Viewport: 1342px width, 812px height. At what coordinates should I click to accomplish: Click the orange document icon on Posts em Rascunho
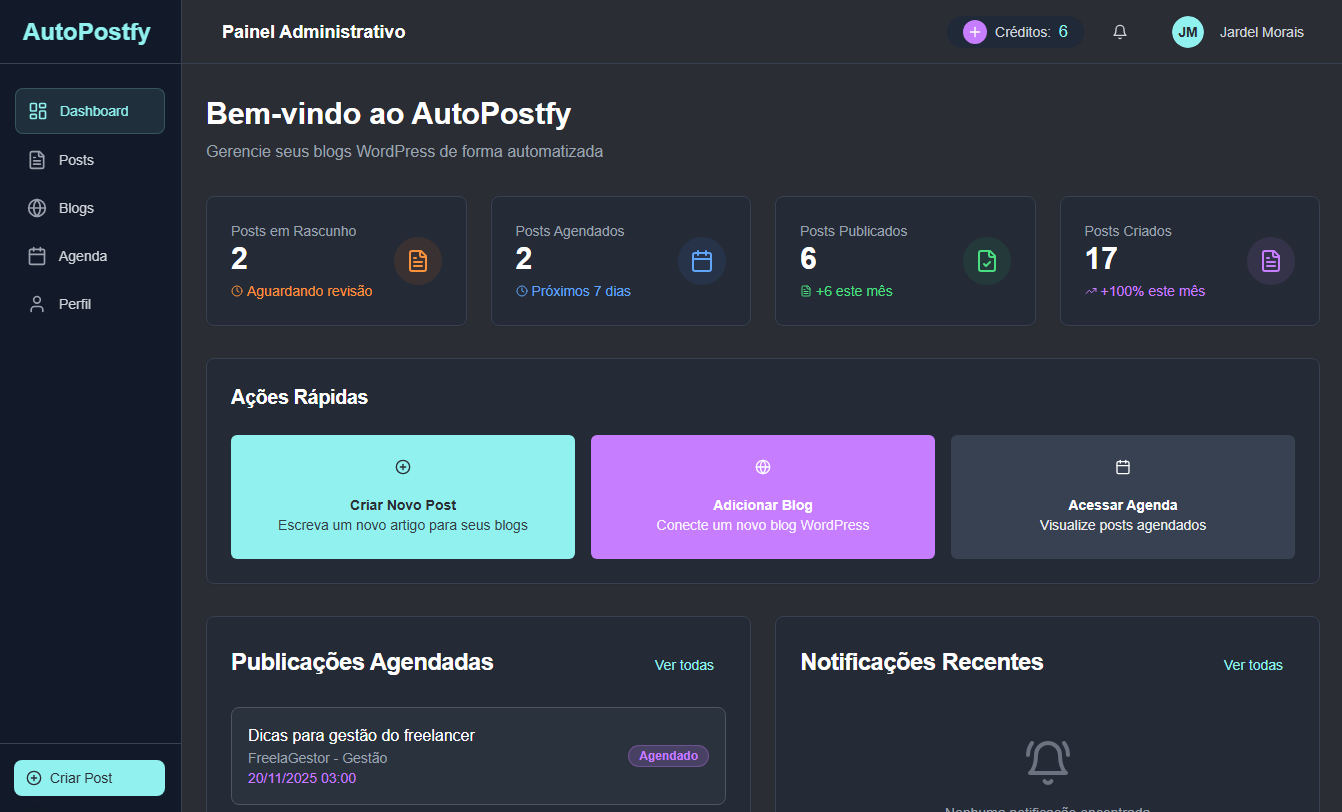pos(418,261)
